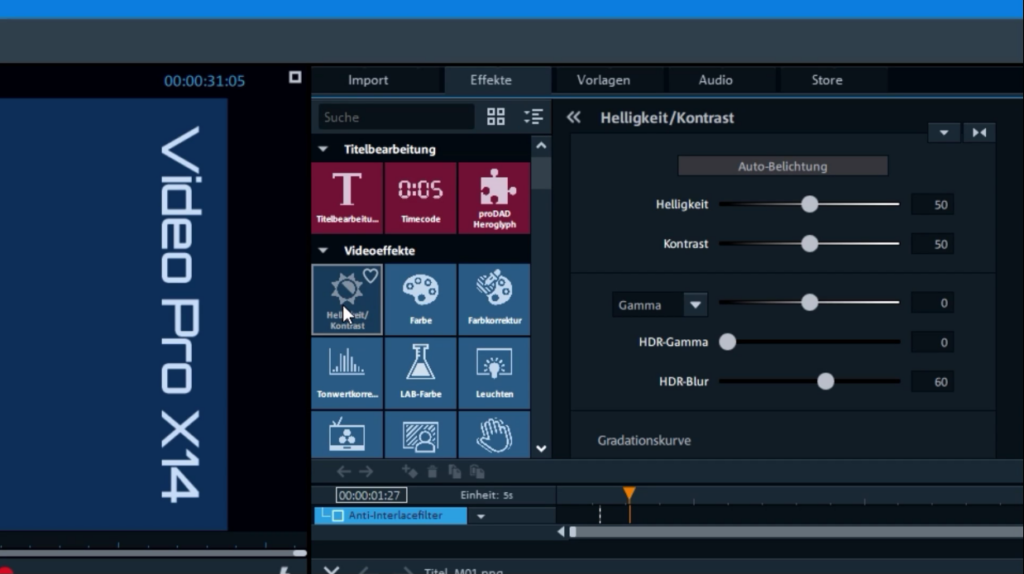Image resolution: width=1024 pixels, height=574 pixels.
Task: Switch to the Import tab
Action: click(368, 80)
